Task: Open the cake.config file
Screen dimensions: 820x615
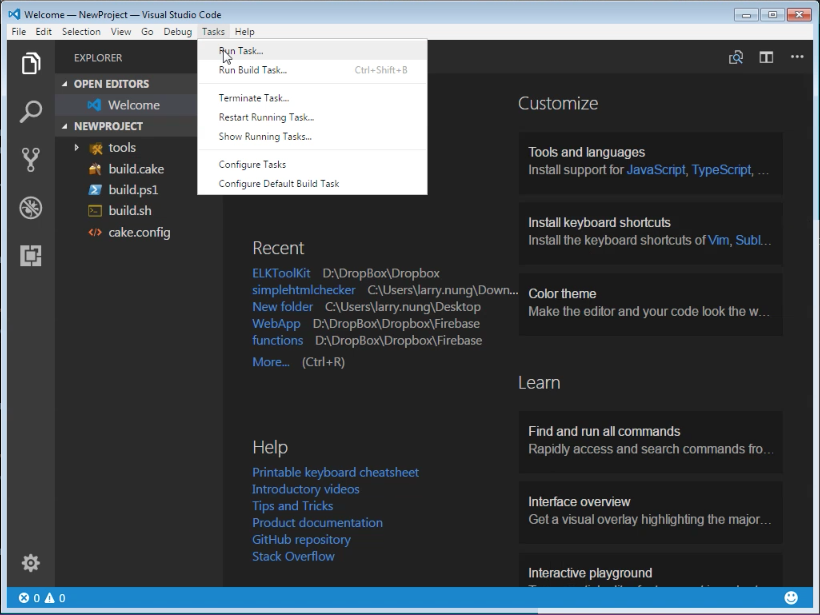Action: click(x=139, y=232)
